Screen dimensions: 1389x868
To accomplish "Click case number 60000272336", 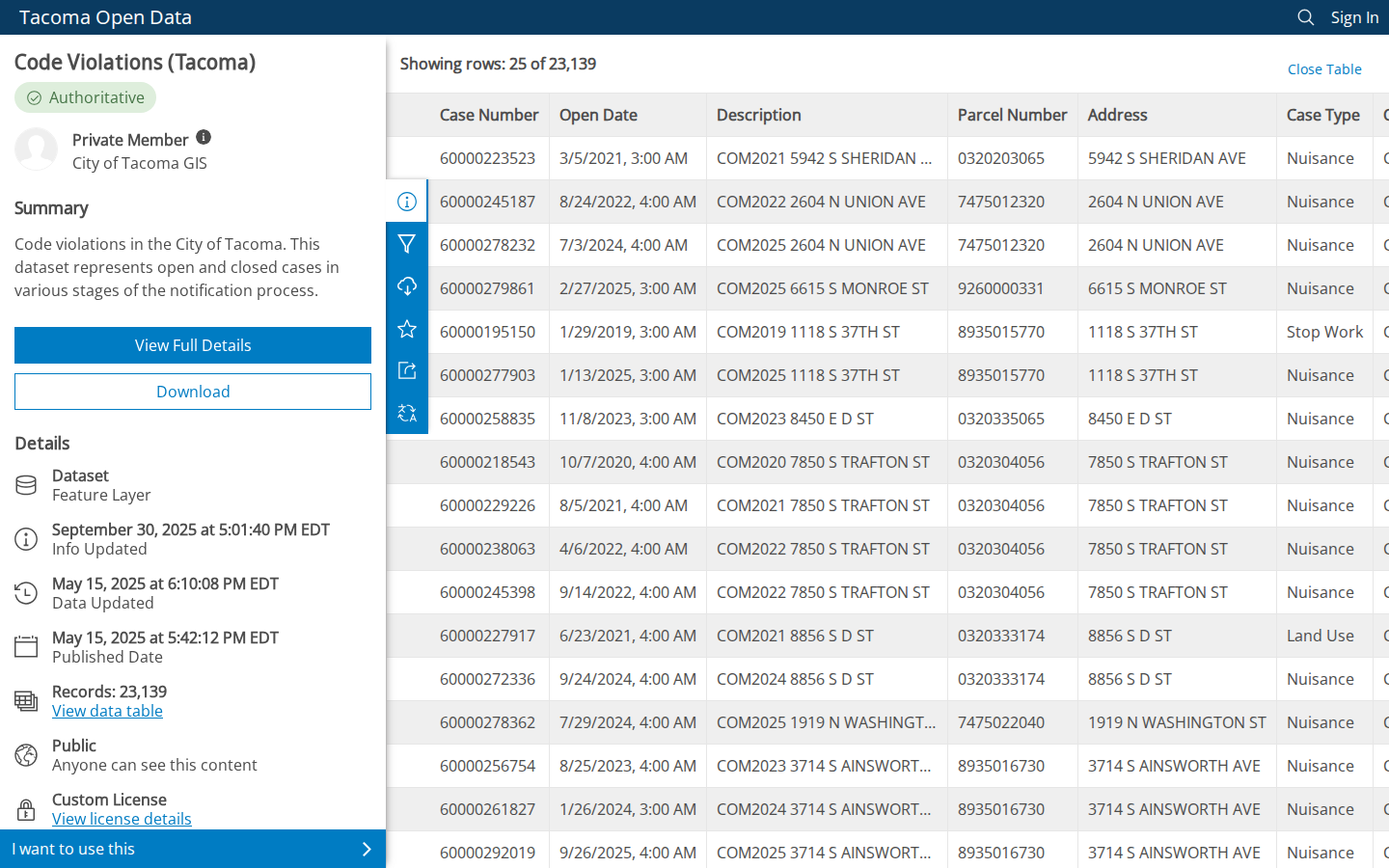I will (487, 679).
